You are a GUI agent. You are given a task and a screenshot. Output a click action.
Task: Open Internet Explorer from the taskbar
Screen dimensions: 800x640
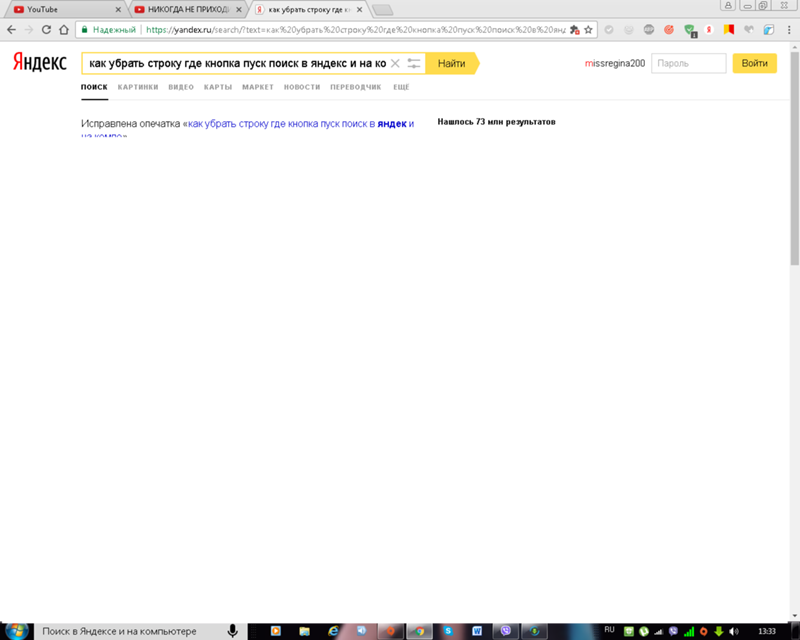(333, 631)
